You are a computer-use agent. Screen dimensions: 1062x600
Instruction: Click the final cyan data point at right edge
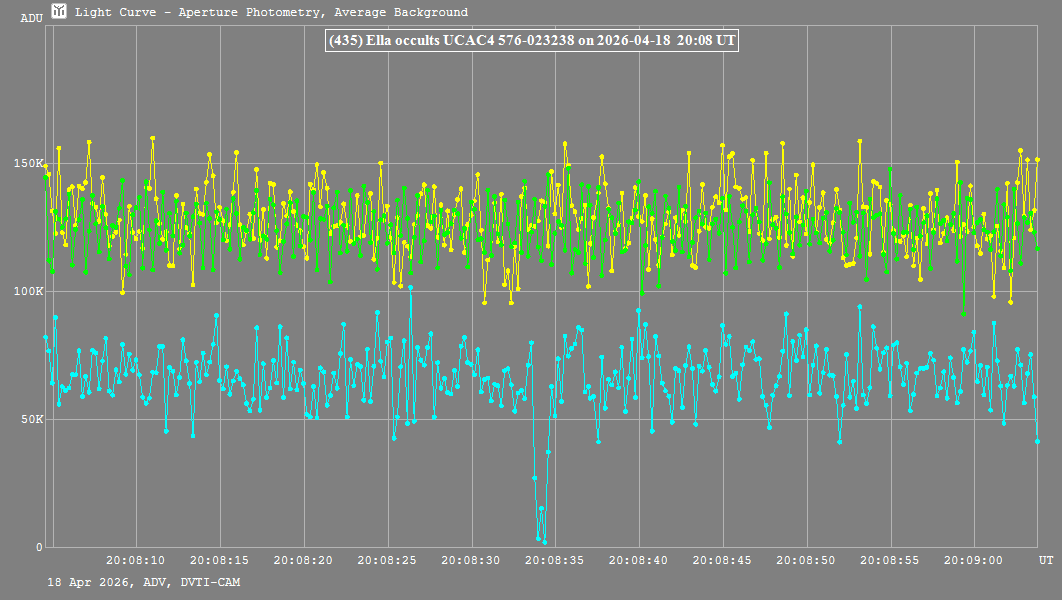(x=1037, y=441)
